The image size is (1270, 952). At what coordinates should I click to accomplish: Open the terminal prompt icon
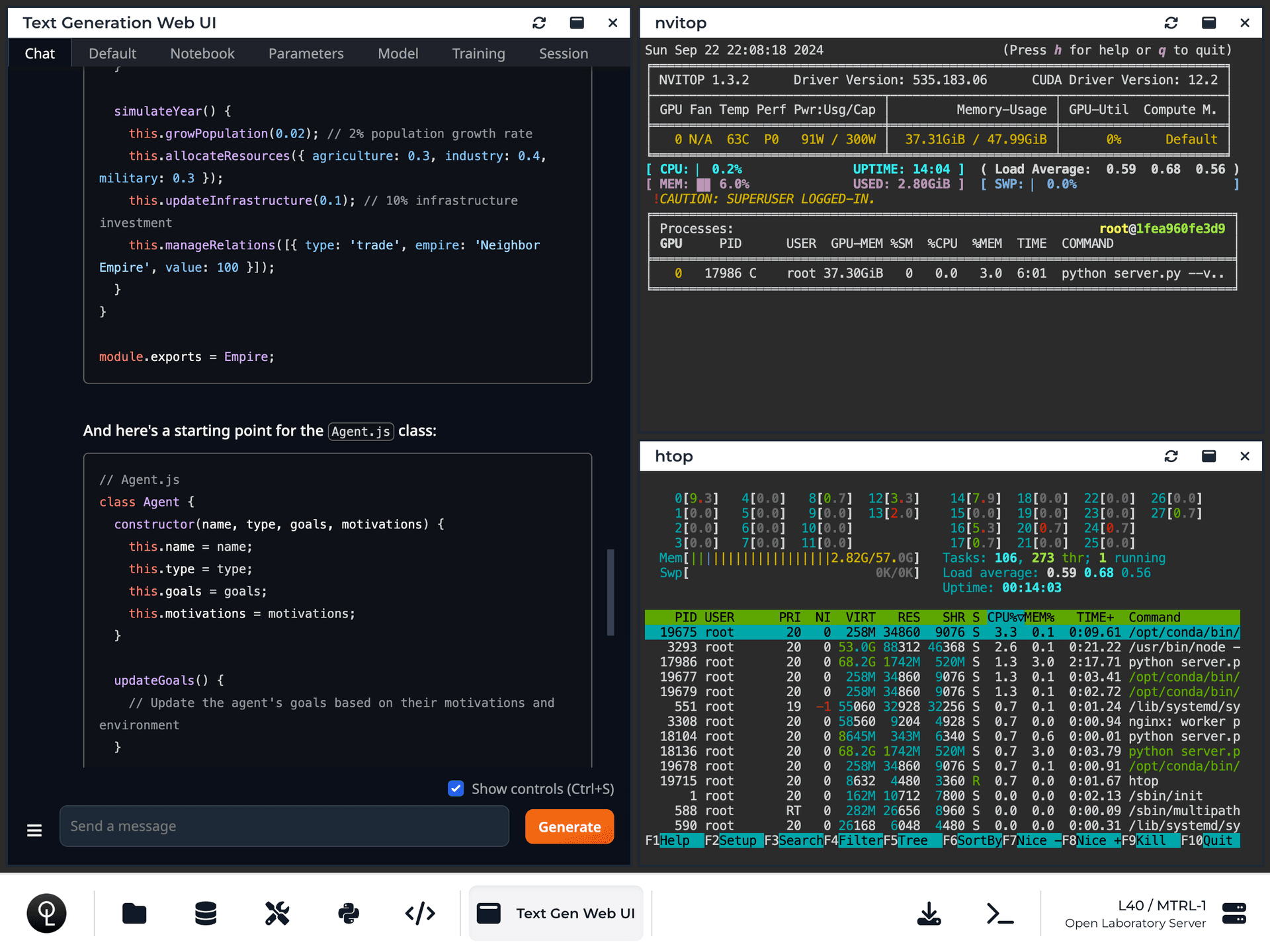[x=1000, y=914]
